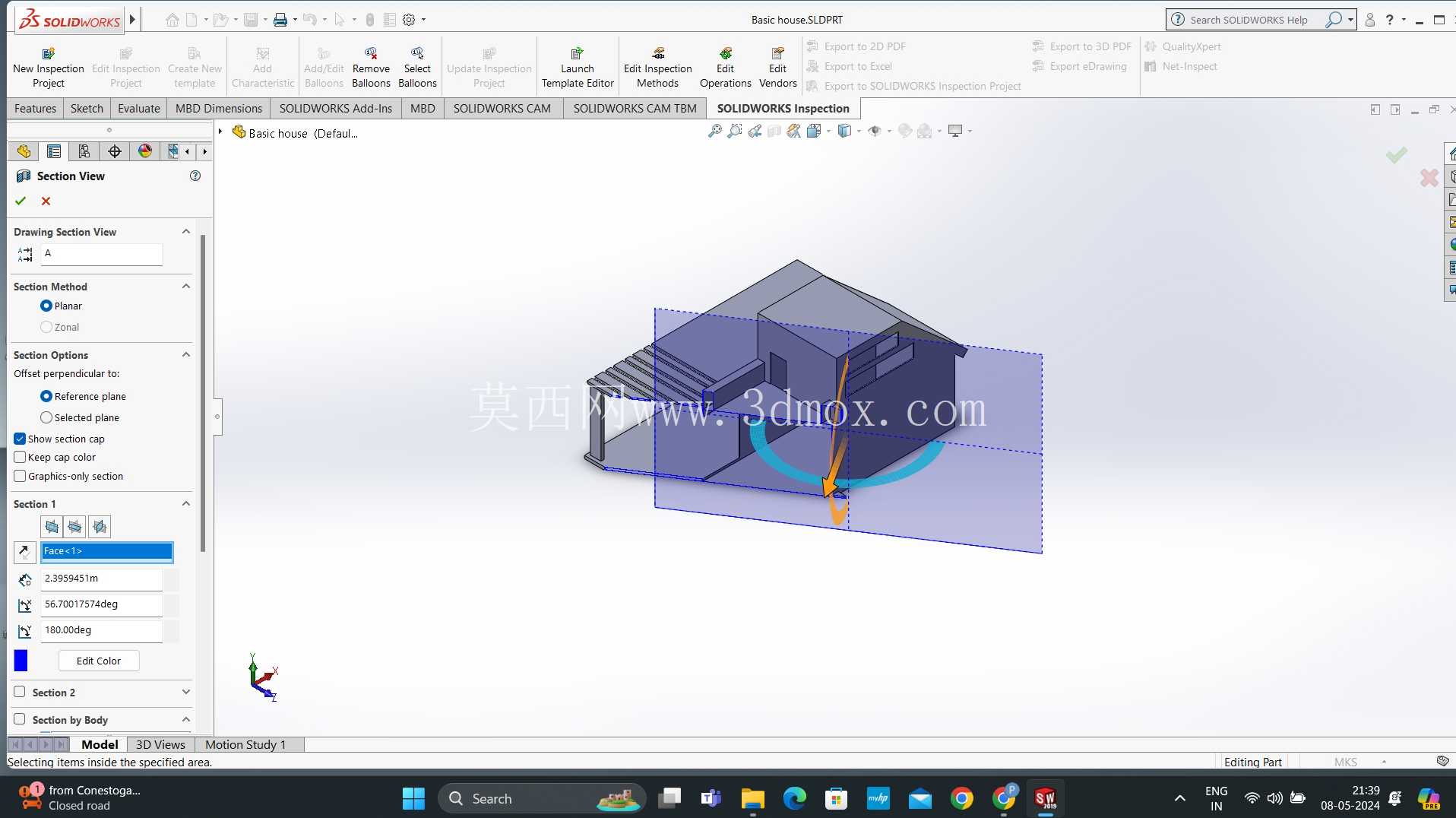The height and width of the screenshot is (818, 1456).
Task: Cancel the Section View with red X
Action: click(x=46, y=201)
